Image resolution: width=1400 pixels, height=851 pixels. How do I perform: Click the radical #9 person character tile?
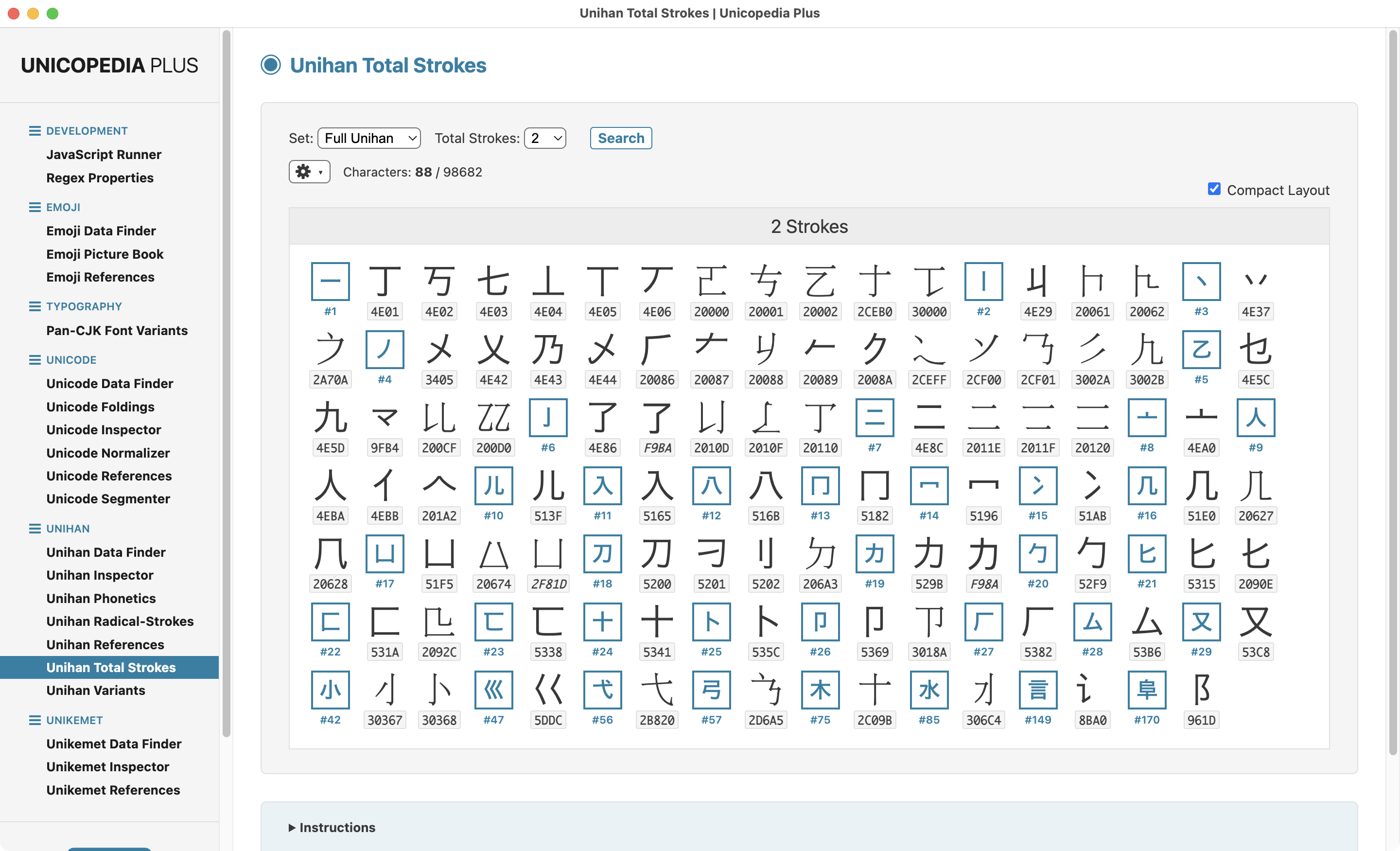point(1256,417)
